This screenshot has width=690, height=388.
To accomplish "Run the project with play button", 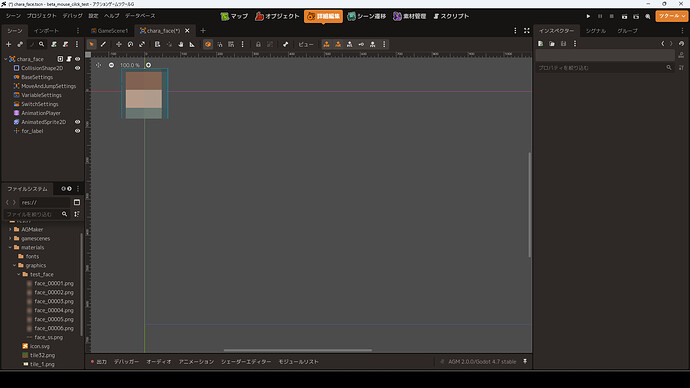I will coord(588,16).
